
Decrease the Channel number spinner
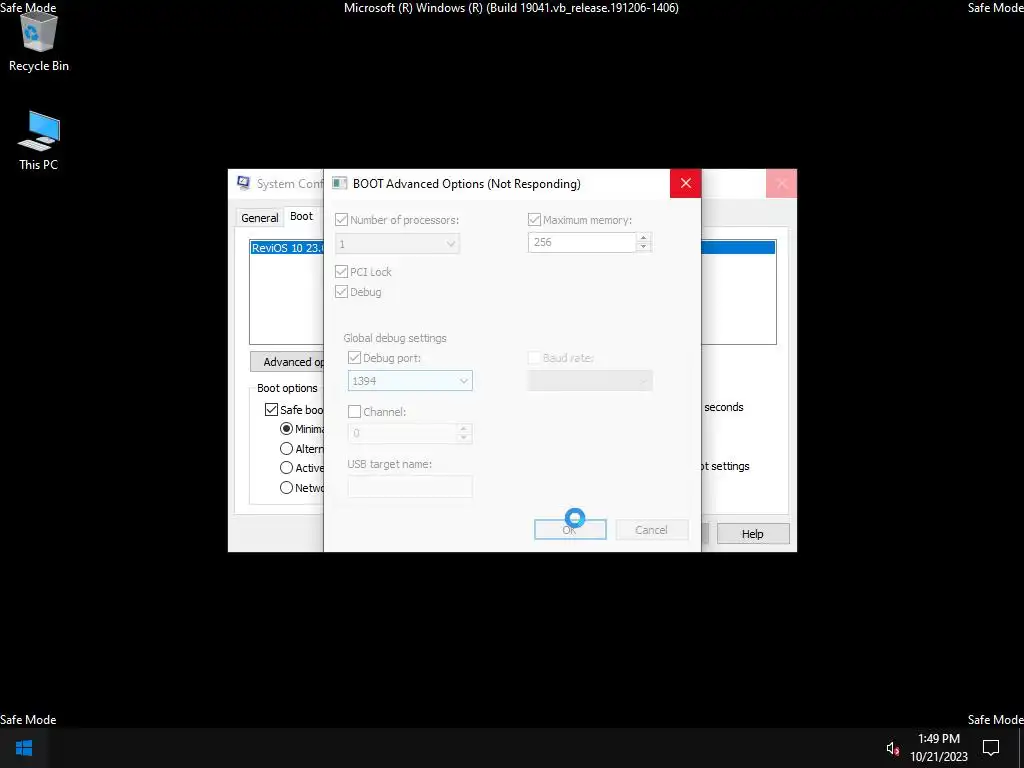click(464, 438)
